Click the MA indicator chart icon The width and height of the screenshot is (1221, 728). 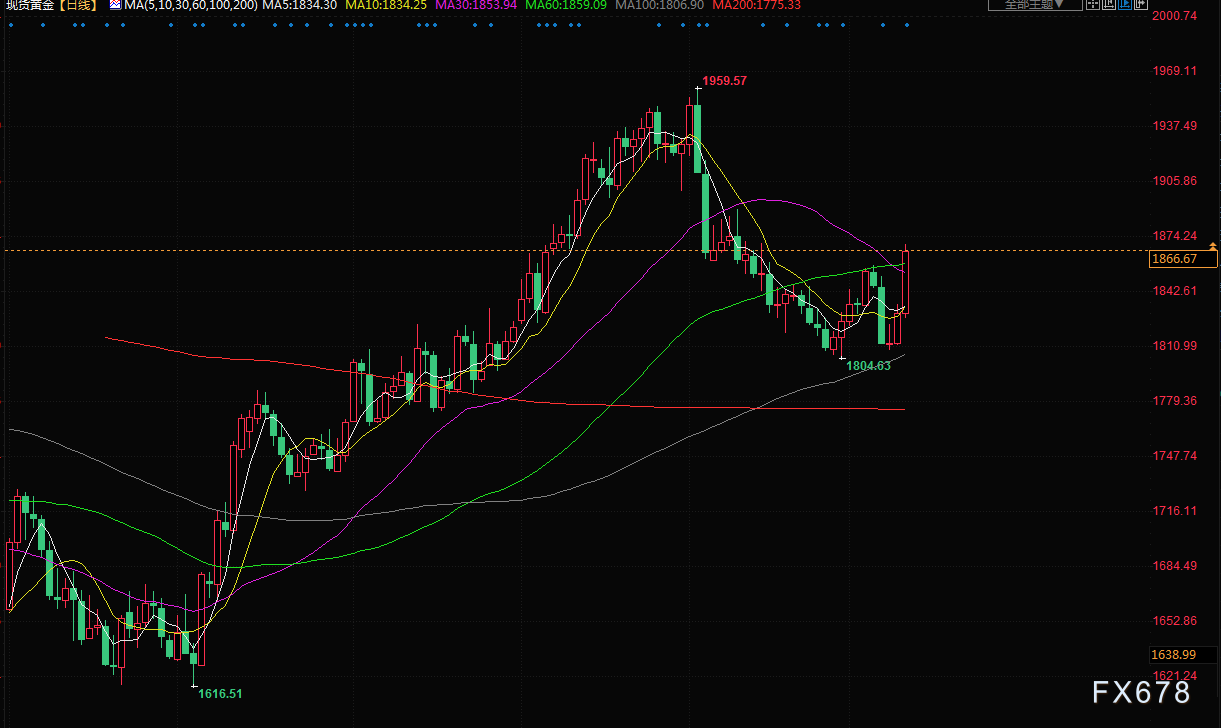click(114, 6)
